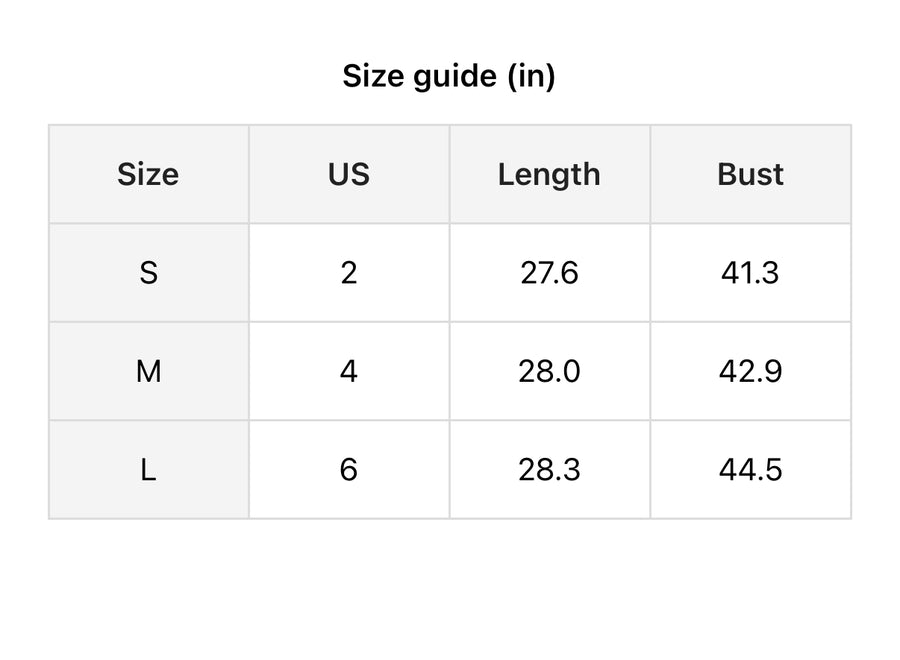900x660 pixels.
Task: Click the blank area below the table
Action: (x=450, y=590)
